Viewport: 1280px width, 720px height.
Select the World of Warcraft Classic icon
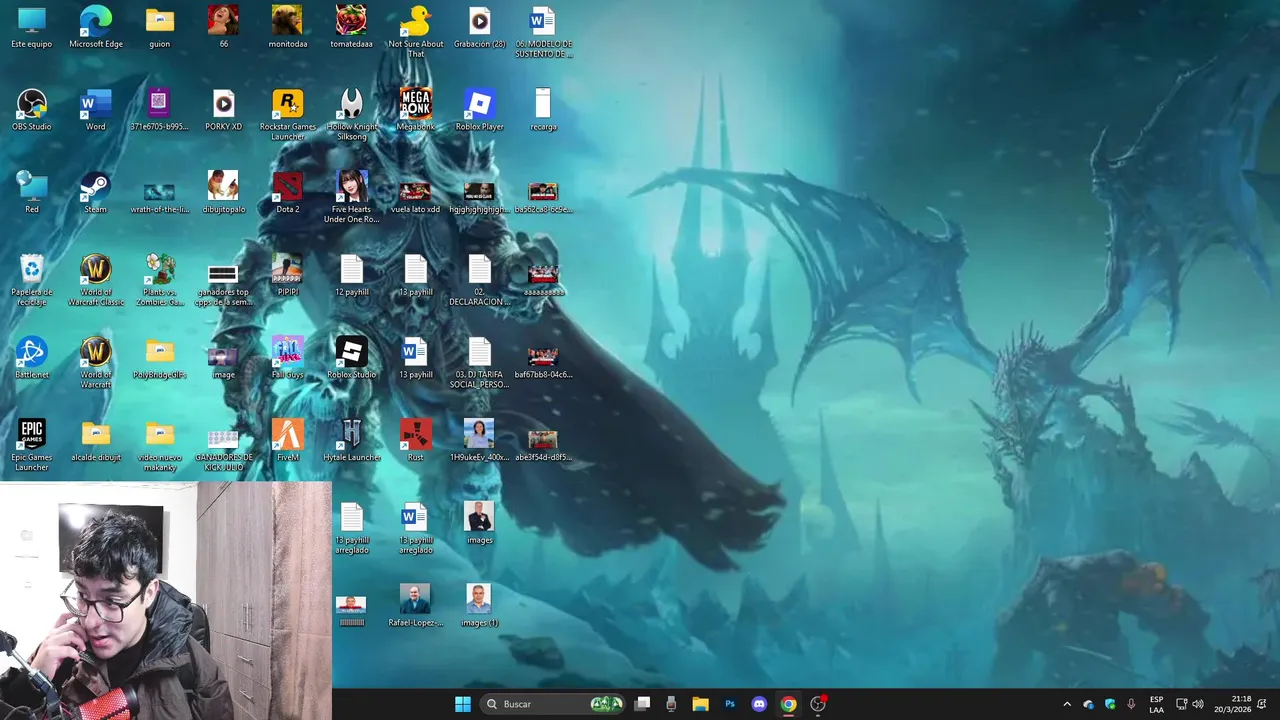(96, 280)
